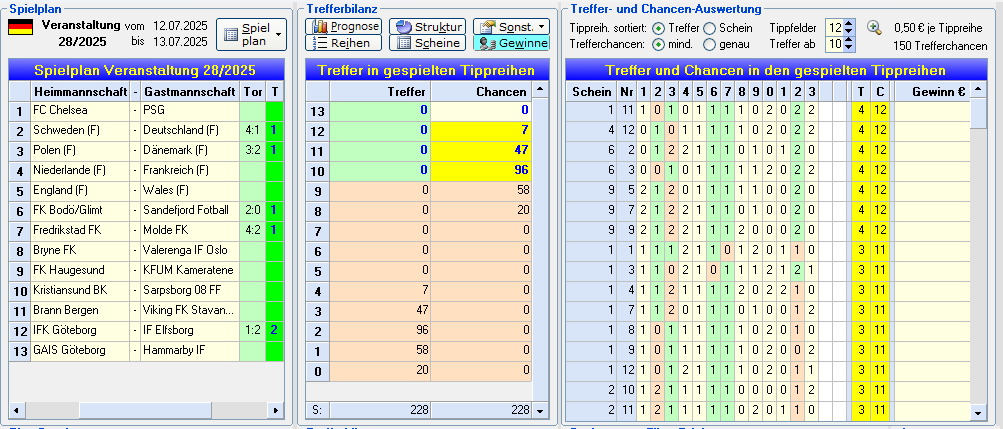Click the Tor column header

click(253, 92)
